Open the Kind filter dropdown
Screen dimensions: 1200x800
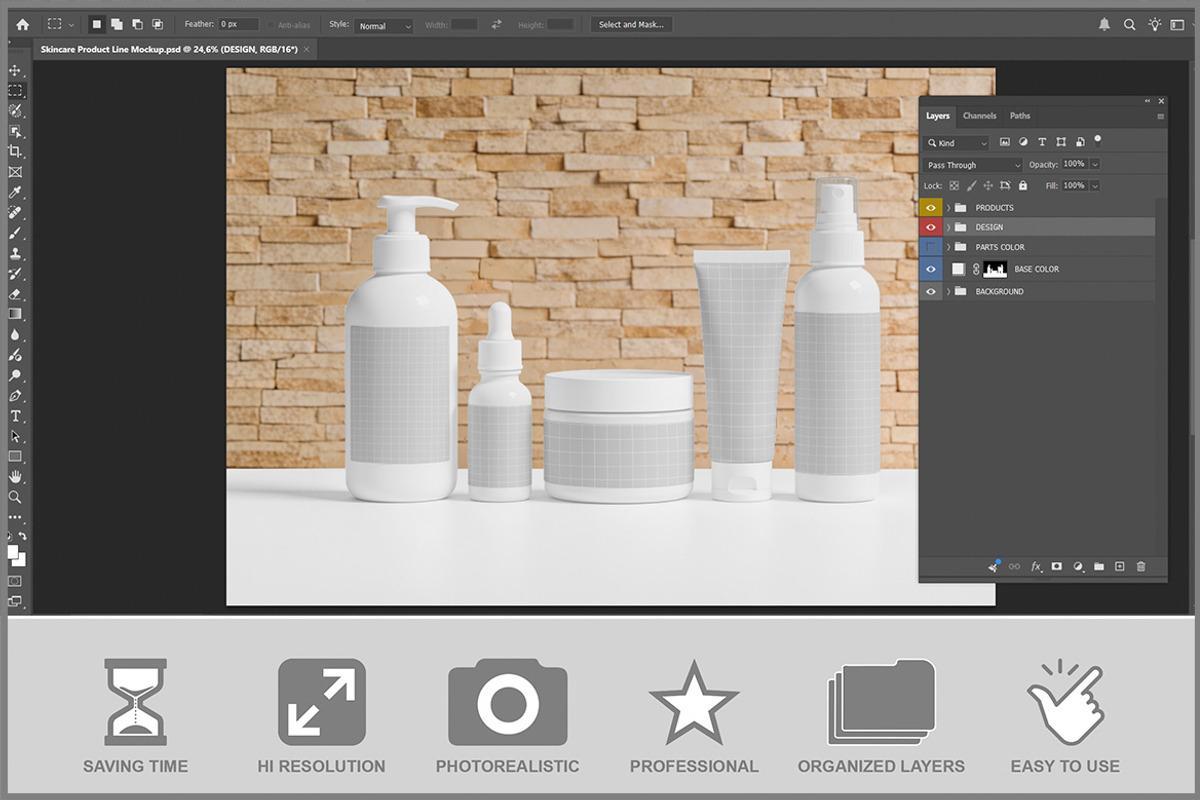(x=957, y=143)
